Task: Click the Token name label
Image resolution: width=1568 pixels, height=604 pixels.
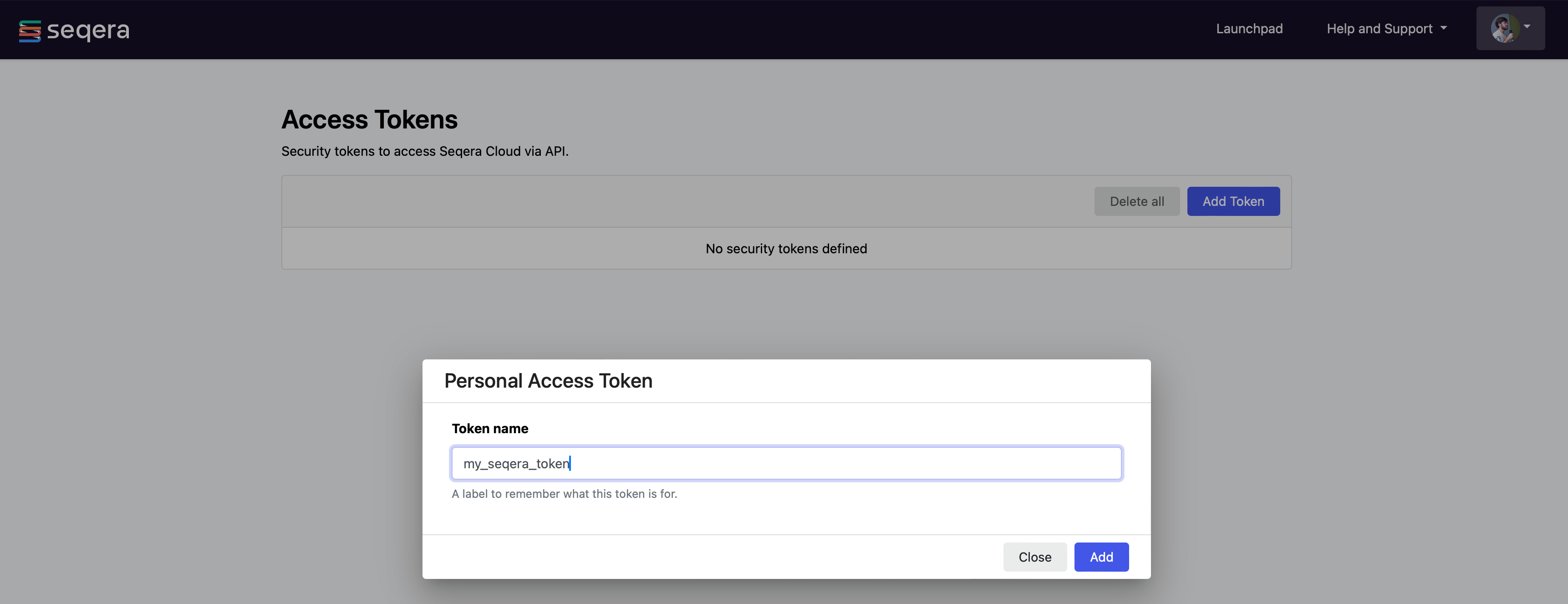Action: click(x=489, y=429)
